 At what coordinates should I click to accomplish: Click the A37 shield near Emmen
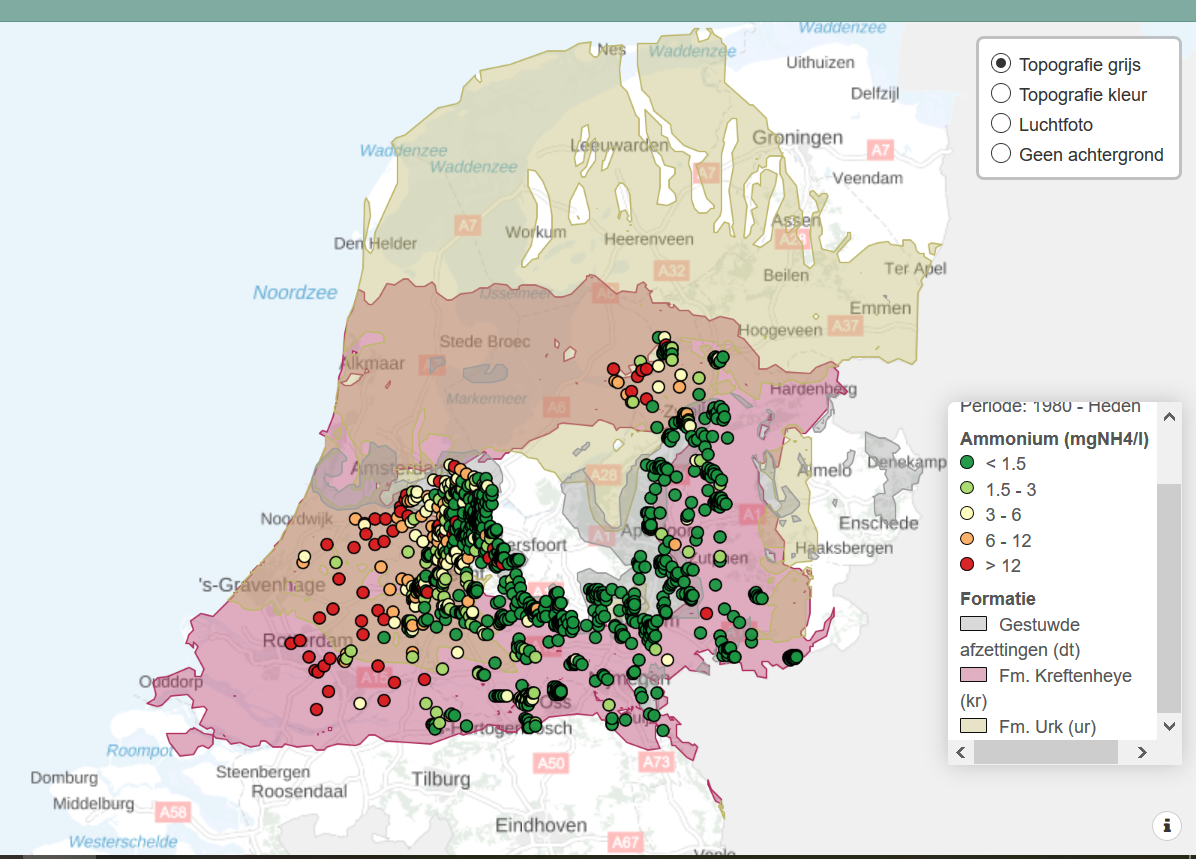point(846,325)
